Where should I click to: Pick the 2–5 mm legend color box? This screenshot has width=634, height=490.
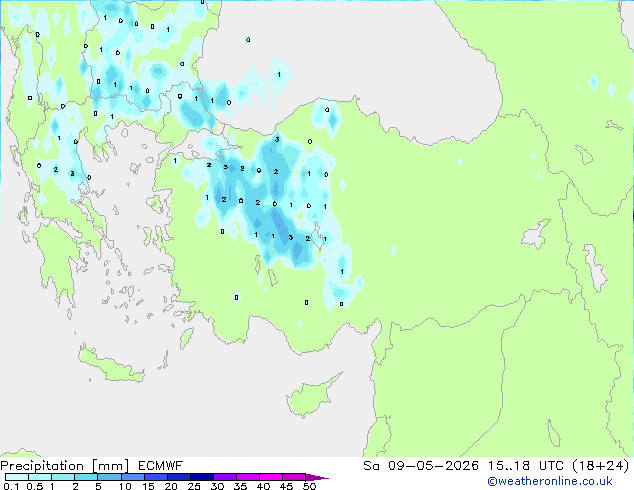(x=86, y=477)
